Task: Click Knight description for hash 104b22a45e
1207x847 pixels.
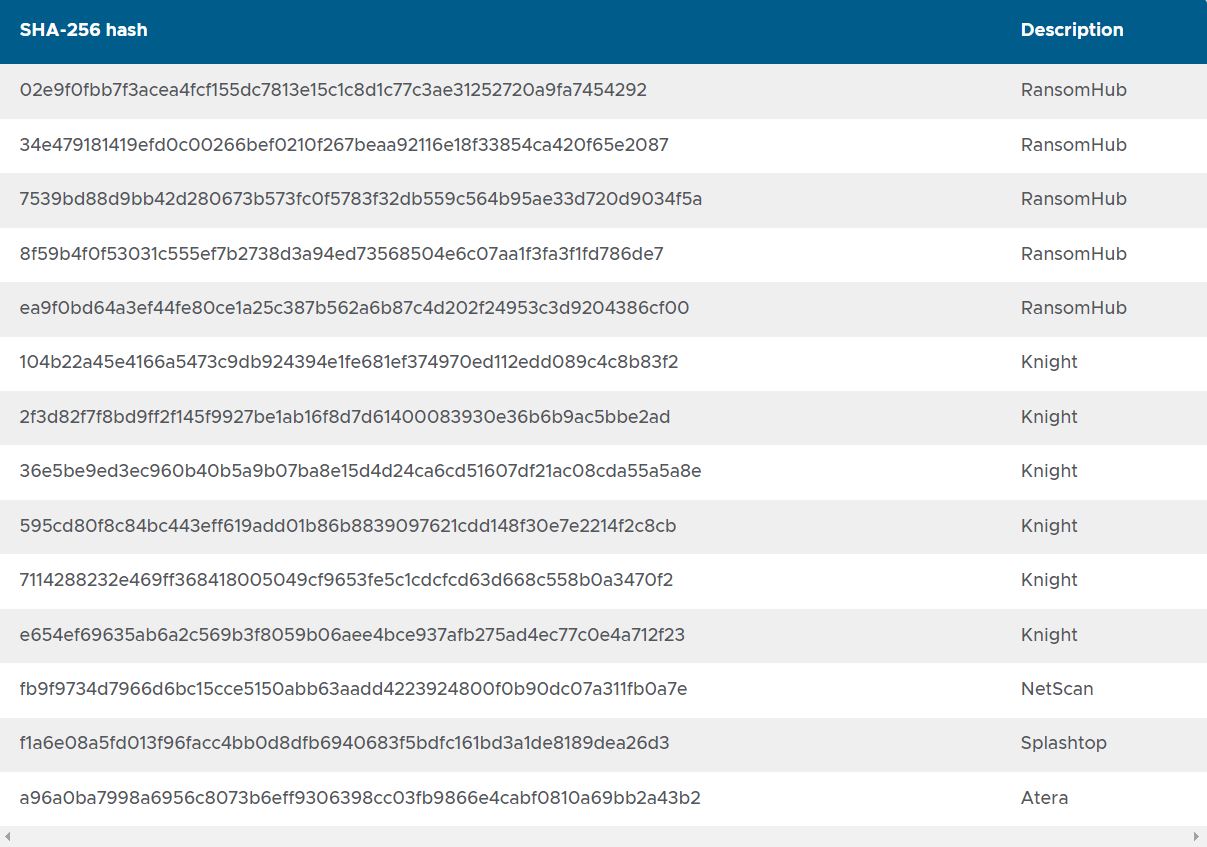Action: tap(1049, 362)
